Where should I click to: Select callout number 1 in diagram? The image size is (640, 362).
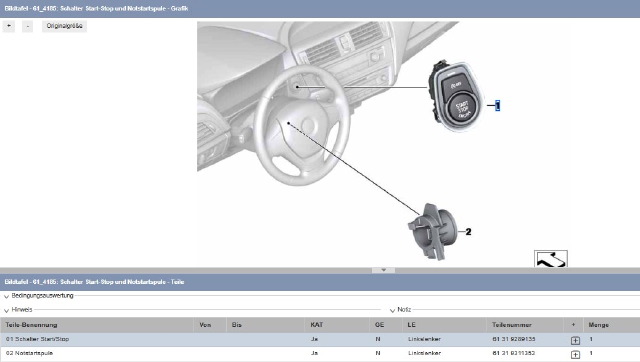tap(497, 105)
